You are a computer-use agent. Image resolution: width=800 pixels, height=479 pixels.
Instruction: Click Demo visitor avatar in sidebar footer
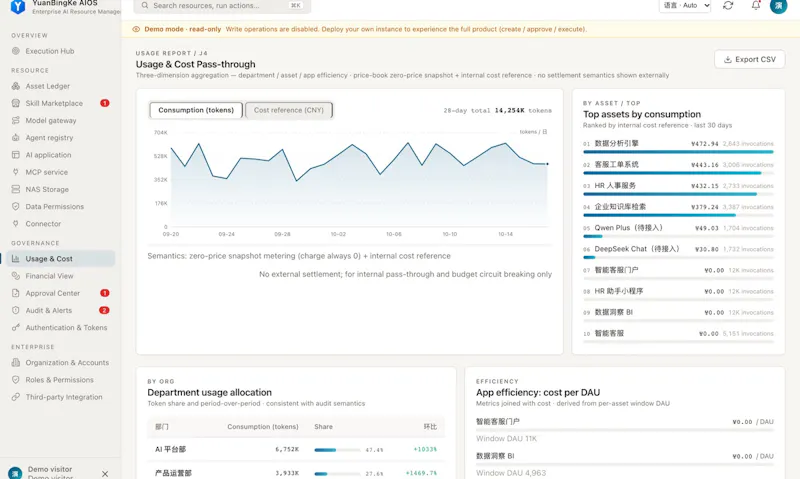click(x=15, y=473)
